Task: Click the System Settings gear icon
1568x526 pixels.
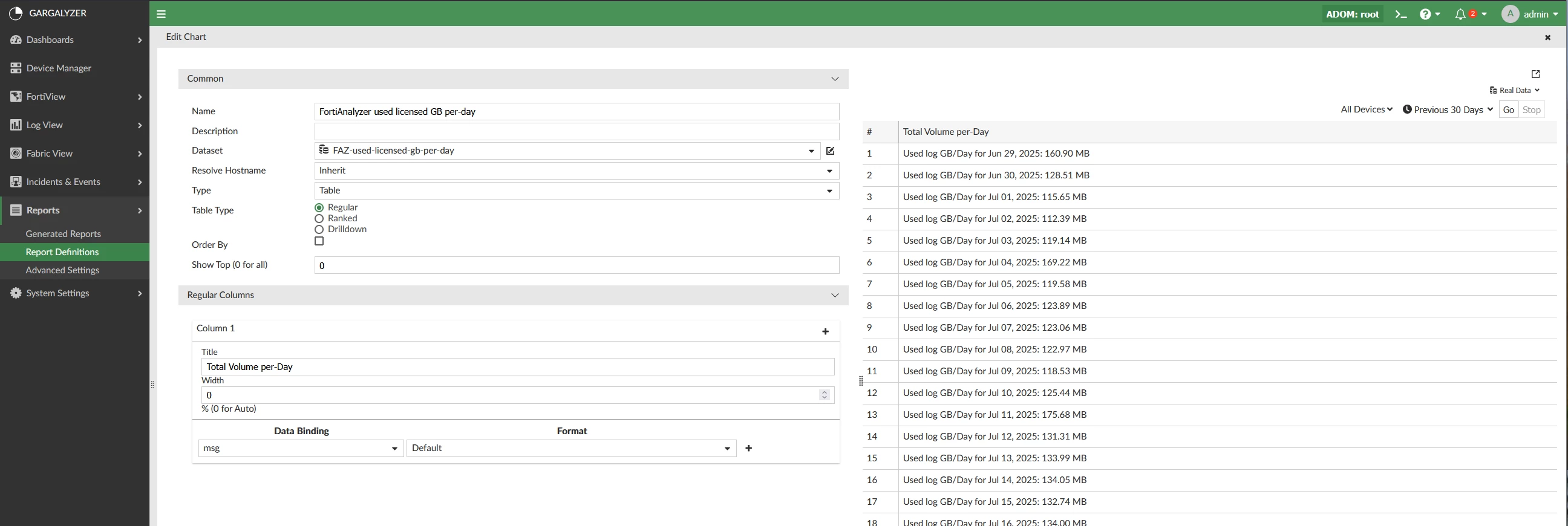Action: (16, 293)
